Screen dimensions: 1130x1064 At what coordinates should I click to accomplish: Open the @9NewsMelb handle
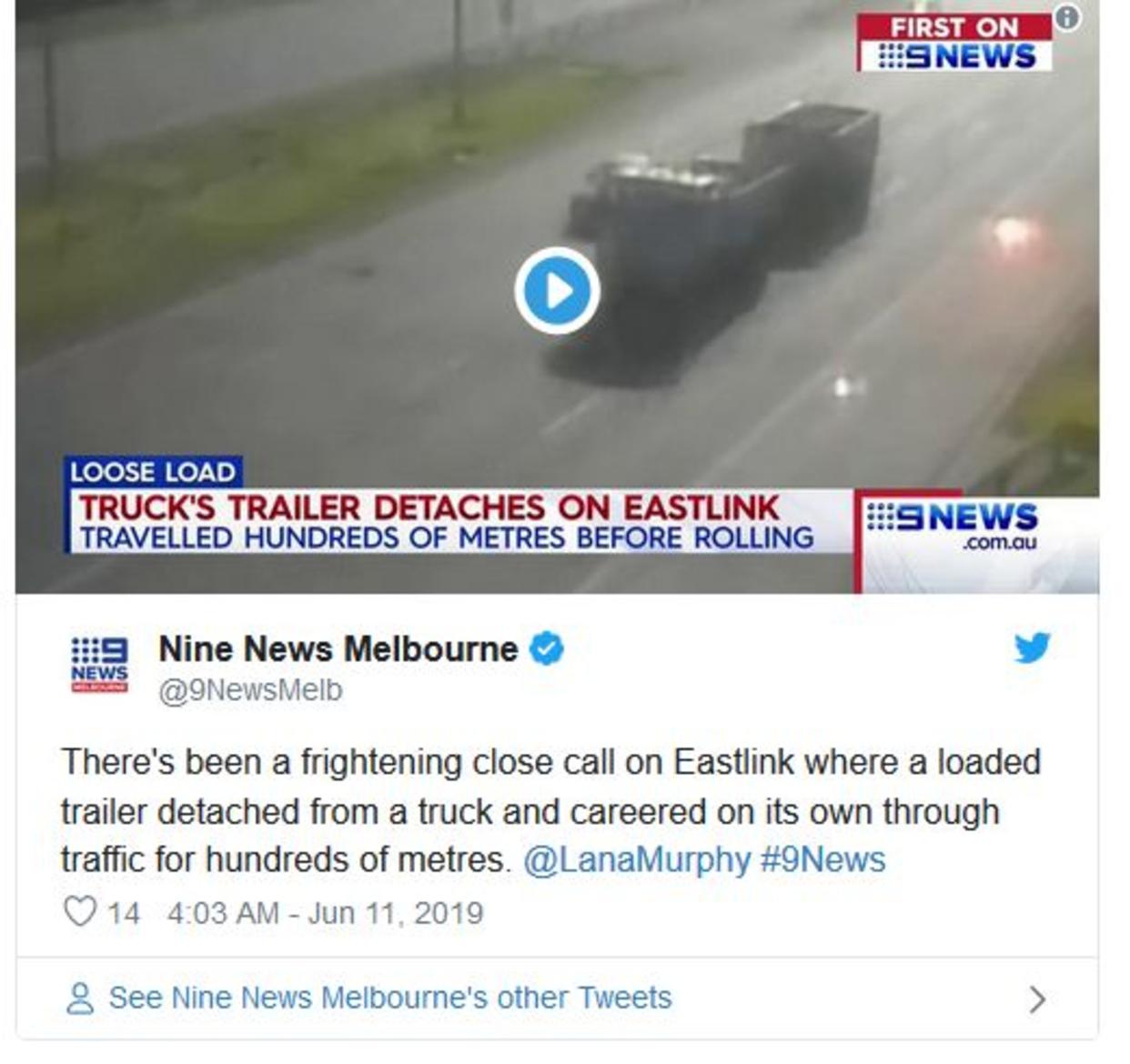[250, 690]
